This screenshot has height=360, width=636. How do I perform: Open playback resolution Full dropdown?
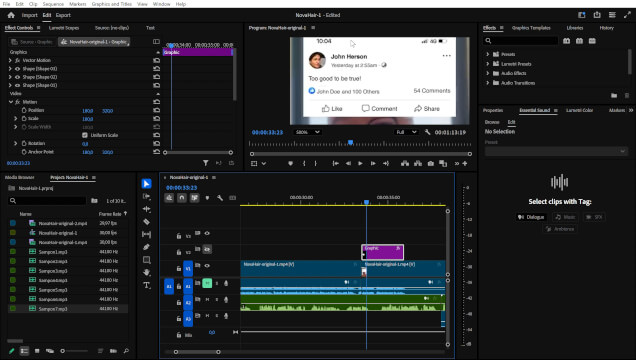click(x=406, y=132)
